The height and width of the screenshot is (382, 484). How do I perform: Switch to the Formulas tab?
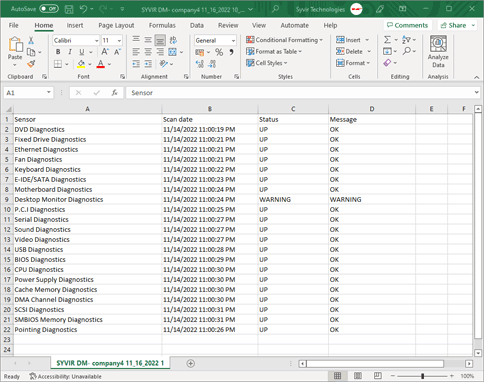click(x=162, y=25)
